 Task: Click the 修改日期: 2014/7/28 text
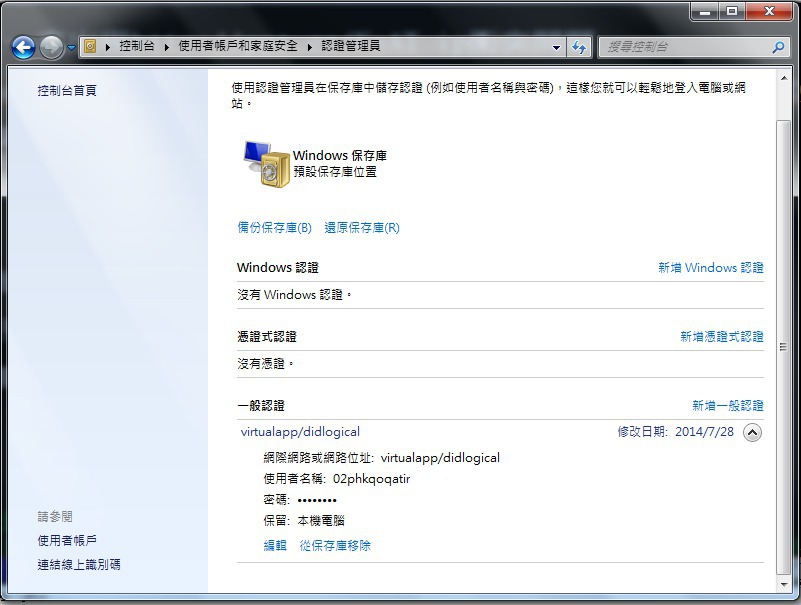click(x=675, y=432)
